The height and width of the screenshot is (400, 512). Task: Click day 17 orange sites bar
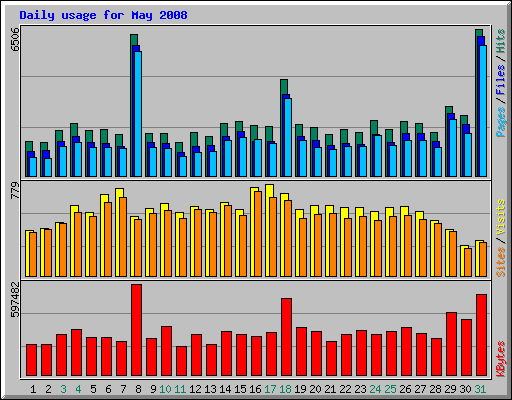[x=273, y=237]
